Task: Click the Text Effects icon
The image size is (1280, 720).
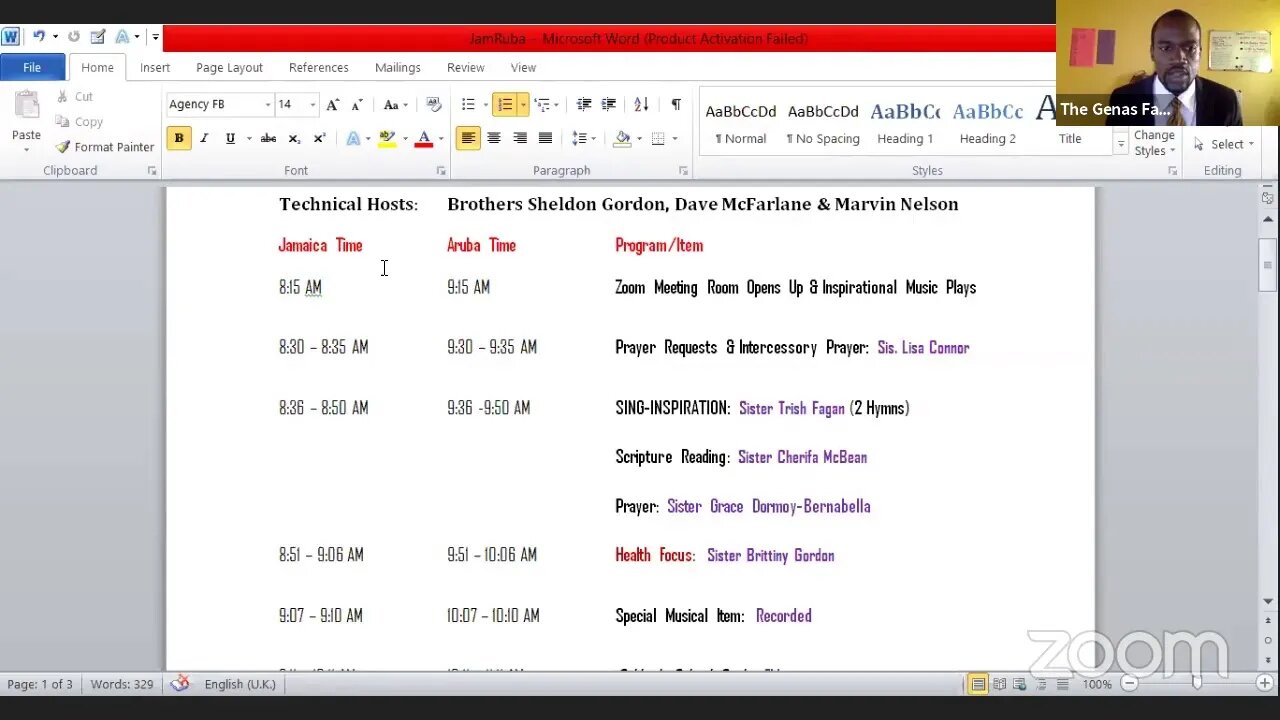Action: (x=353, y=138)
